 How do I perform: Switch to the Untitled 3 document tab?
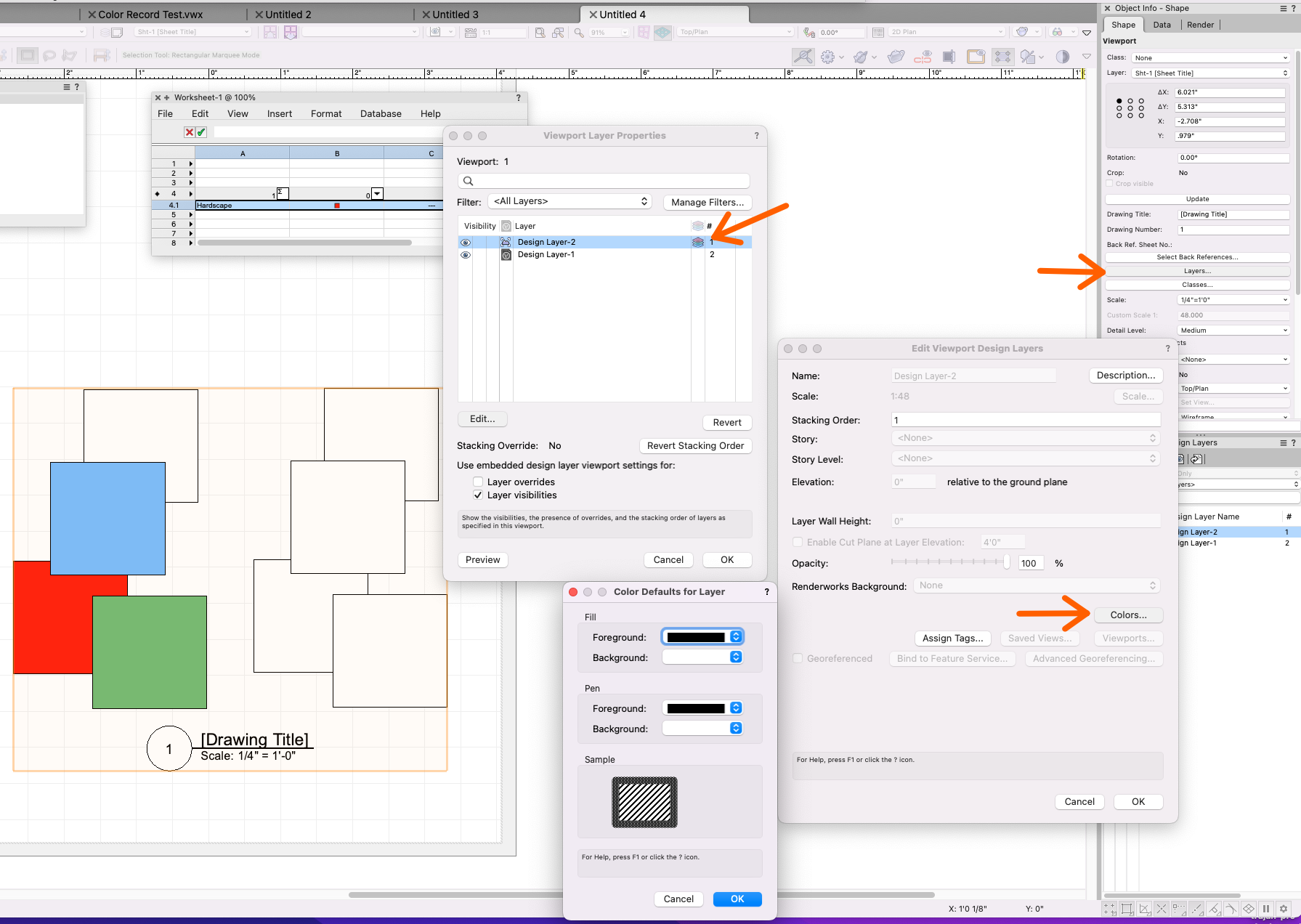point(454,14)
